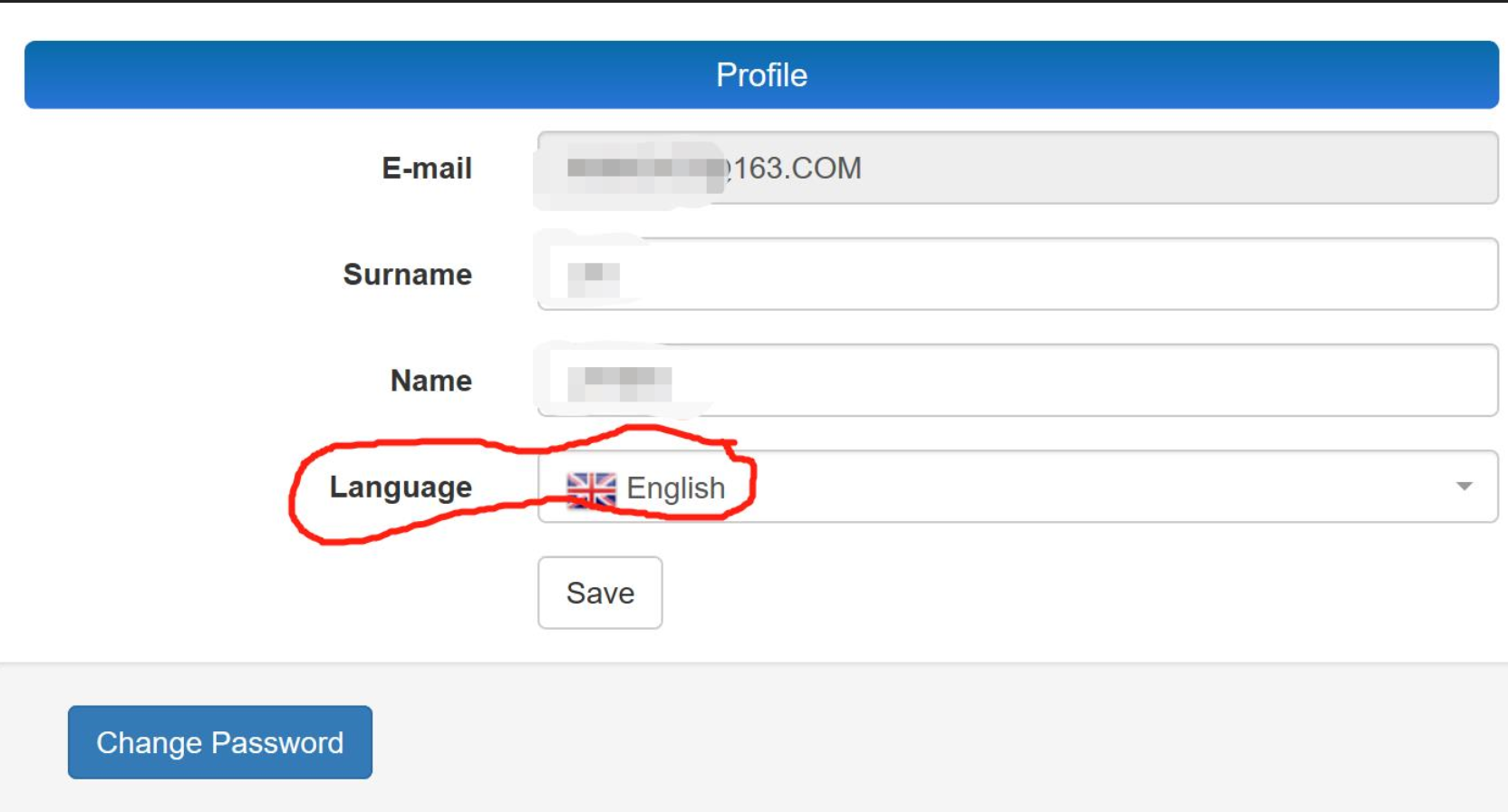Click the Profile header title
This screenshot has width=1508, height=812.
click(761, 75)
